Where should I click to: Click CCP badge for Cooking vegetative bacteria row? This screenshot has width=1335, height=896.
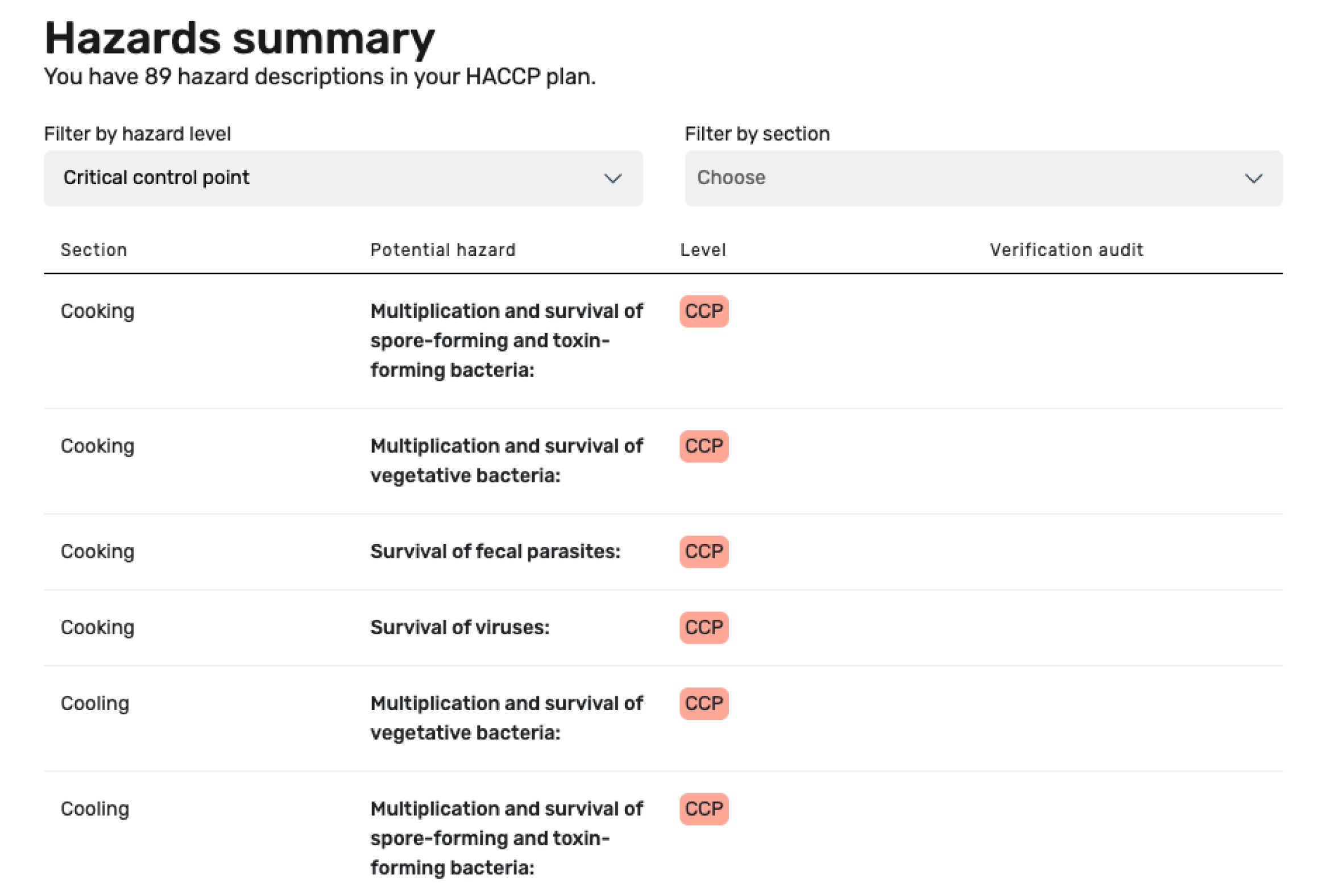tap(704, 446)
